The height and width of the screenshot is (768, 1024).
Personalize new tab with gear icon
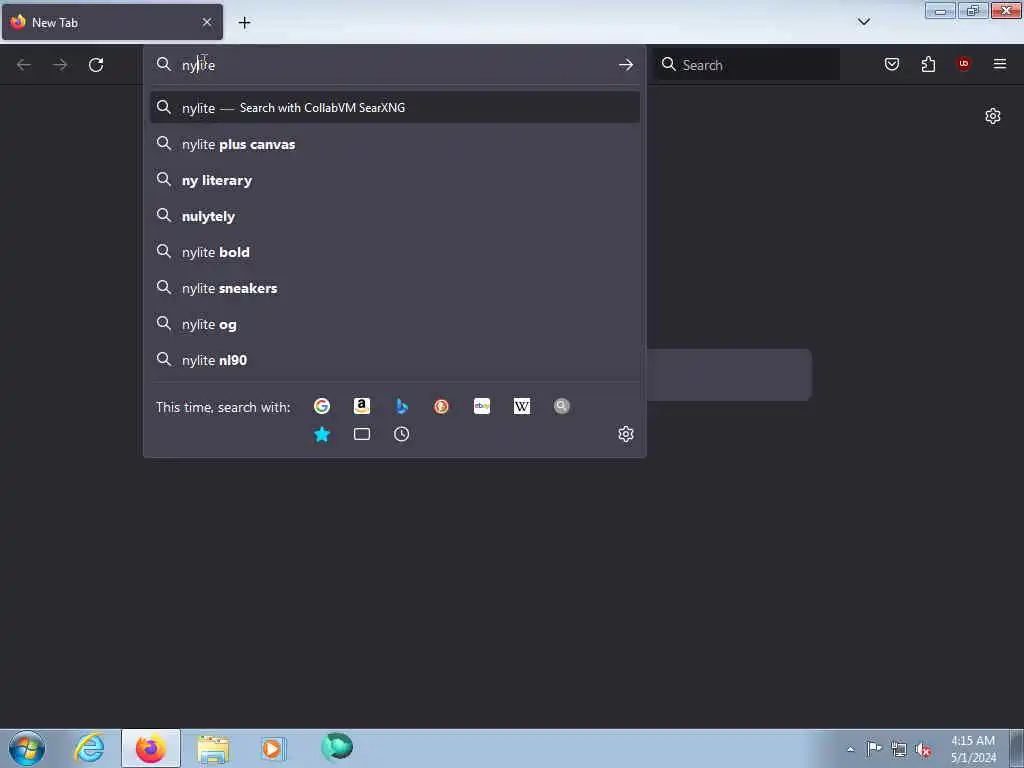coord(993,116)
